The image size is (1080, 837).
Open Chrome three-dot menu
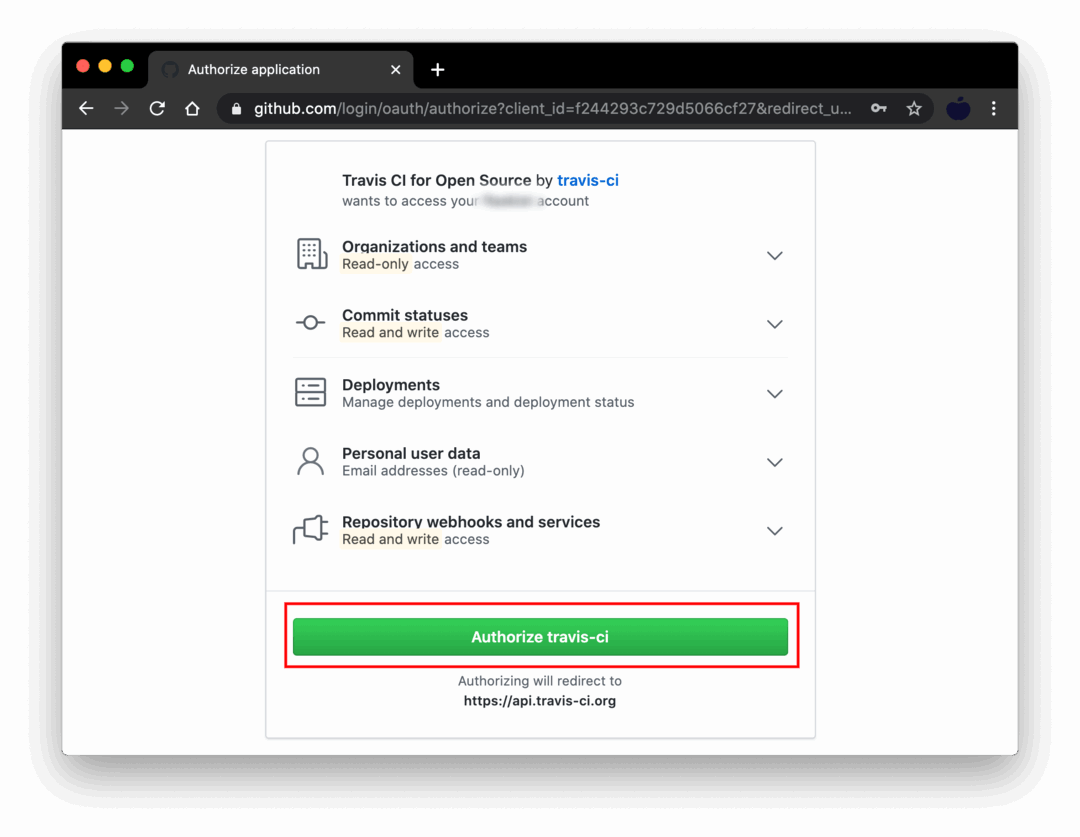(993, 108)
